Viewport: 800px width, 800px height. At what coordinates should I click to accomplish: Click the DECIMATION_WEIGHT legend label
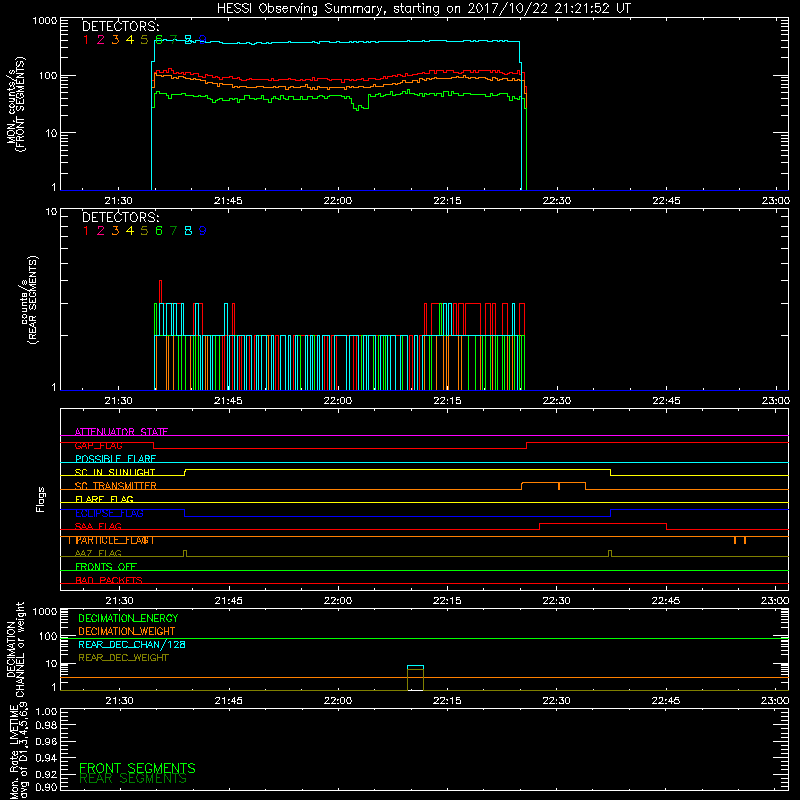(127, 631)
